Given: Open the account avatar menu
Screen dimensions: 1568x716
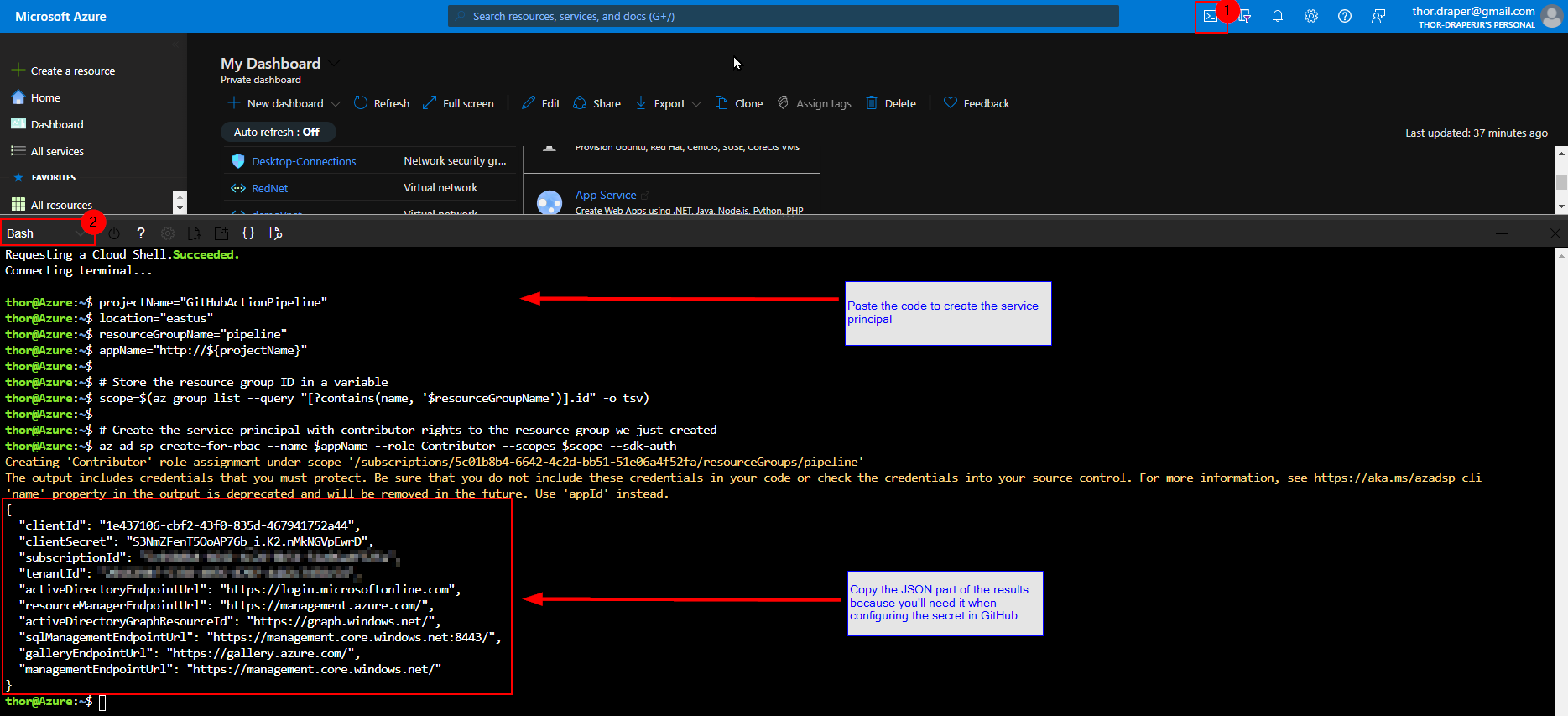Looking at the screenshot, I should [1552, 16].
